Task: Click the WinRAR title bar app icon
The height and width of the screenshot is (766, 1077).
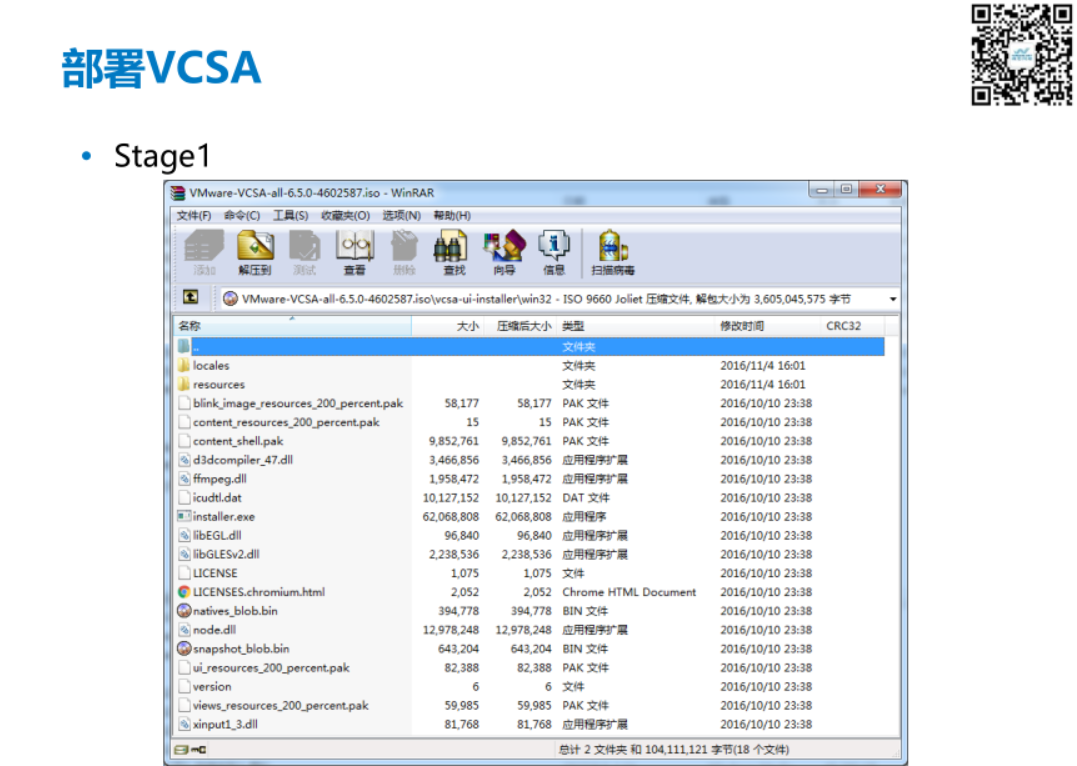Action: pyautogui.click(x=178, y=193)
